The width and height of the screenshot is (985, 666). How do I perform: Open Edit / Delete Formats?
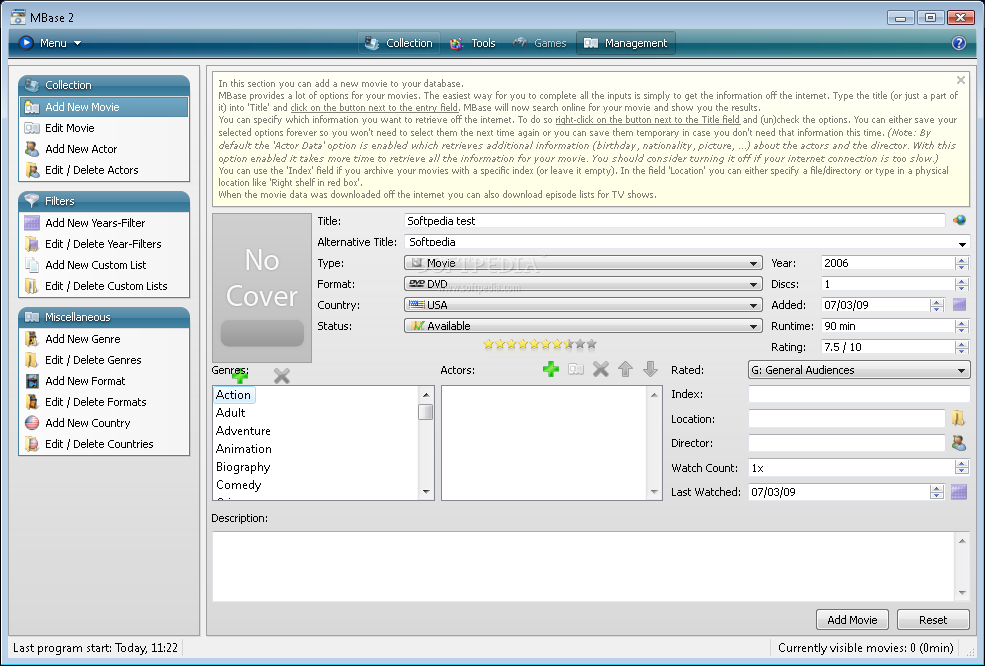point(104,402)
